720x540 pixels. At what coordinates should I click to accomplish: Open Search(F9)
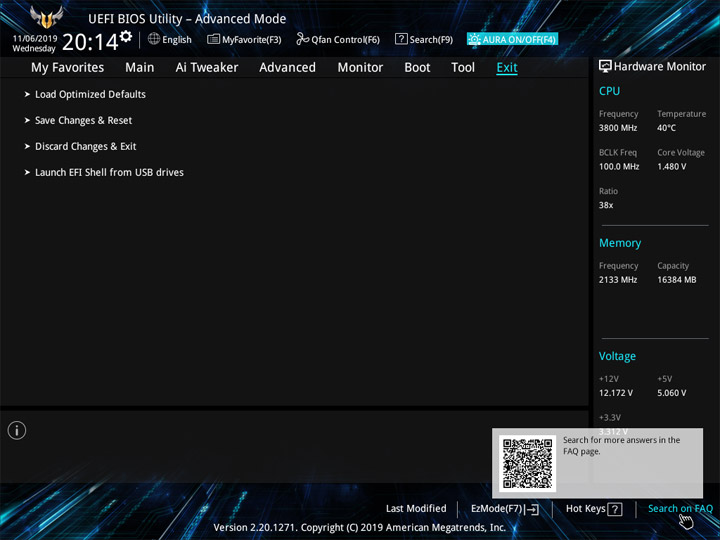424,39
